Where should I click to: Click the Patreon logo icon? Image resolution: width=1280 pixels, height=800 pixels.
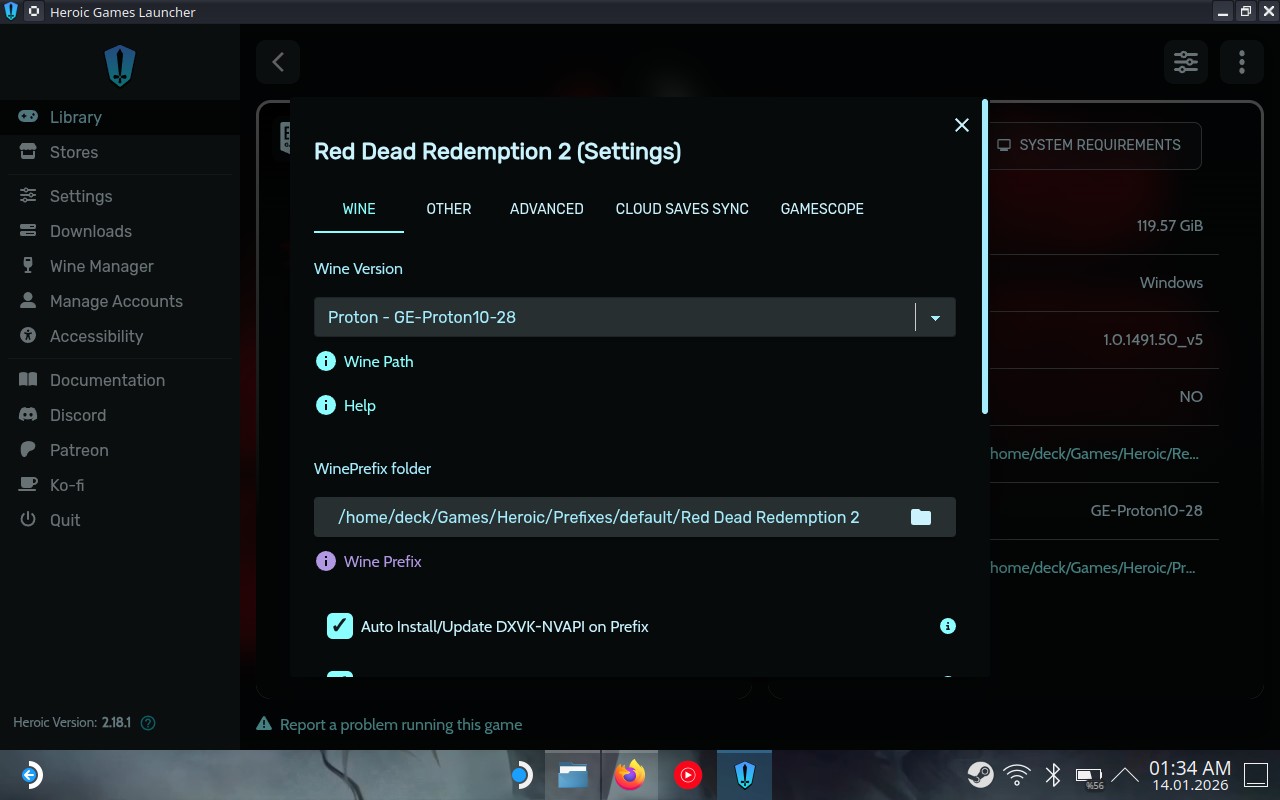28,450
